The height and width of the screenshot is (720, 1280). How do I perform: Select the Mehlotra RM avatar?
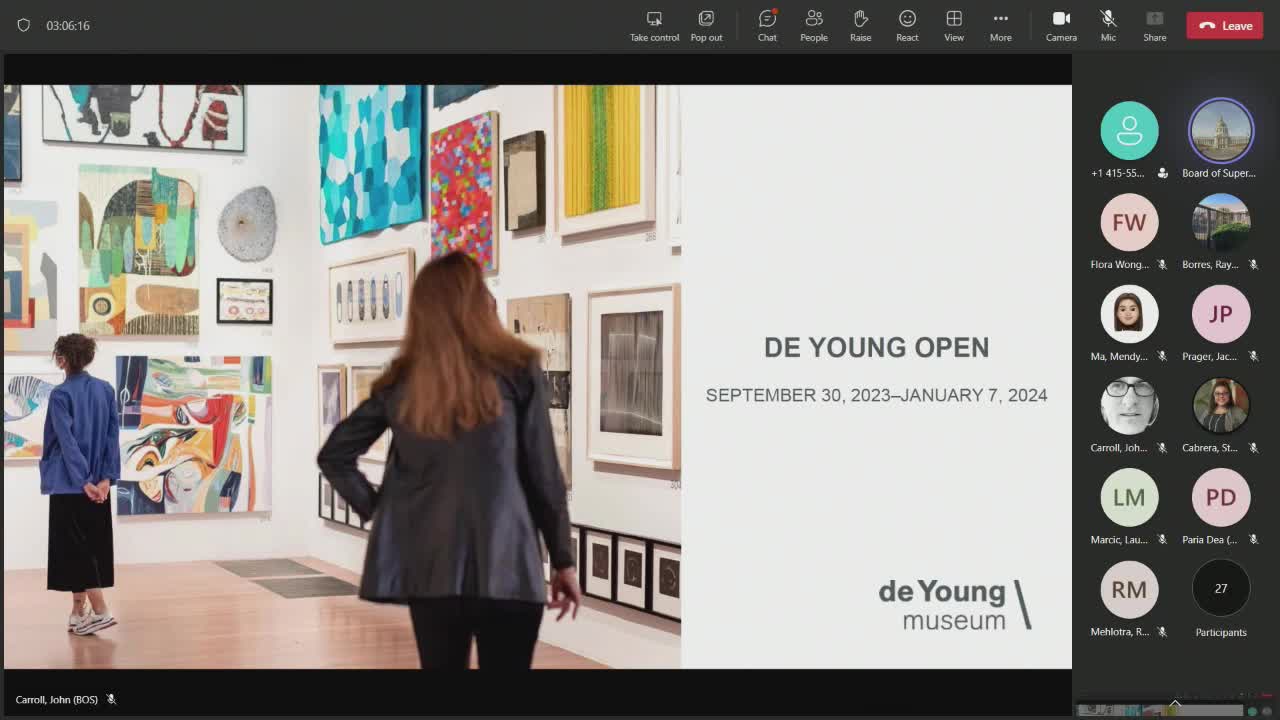point(1129,589)
